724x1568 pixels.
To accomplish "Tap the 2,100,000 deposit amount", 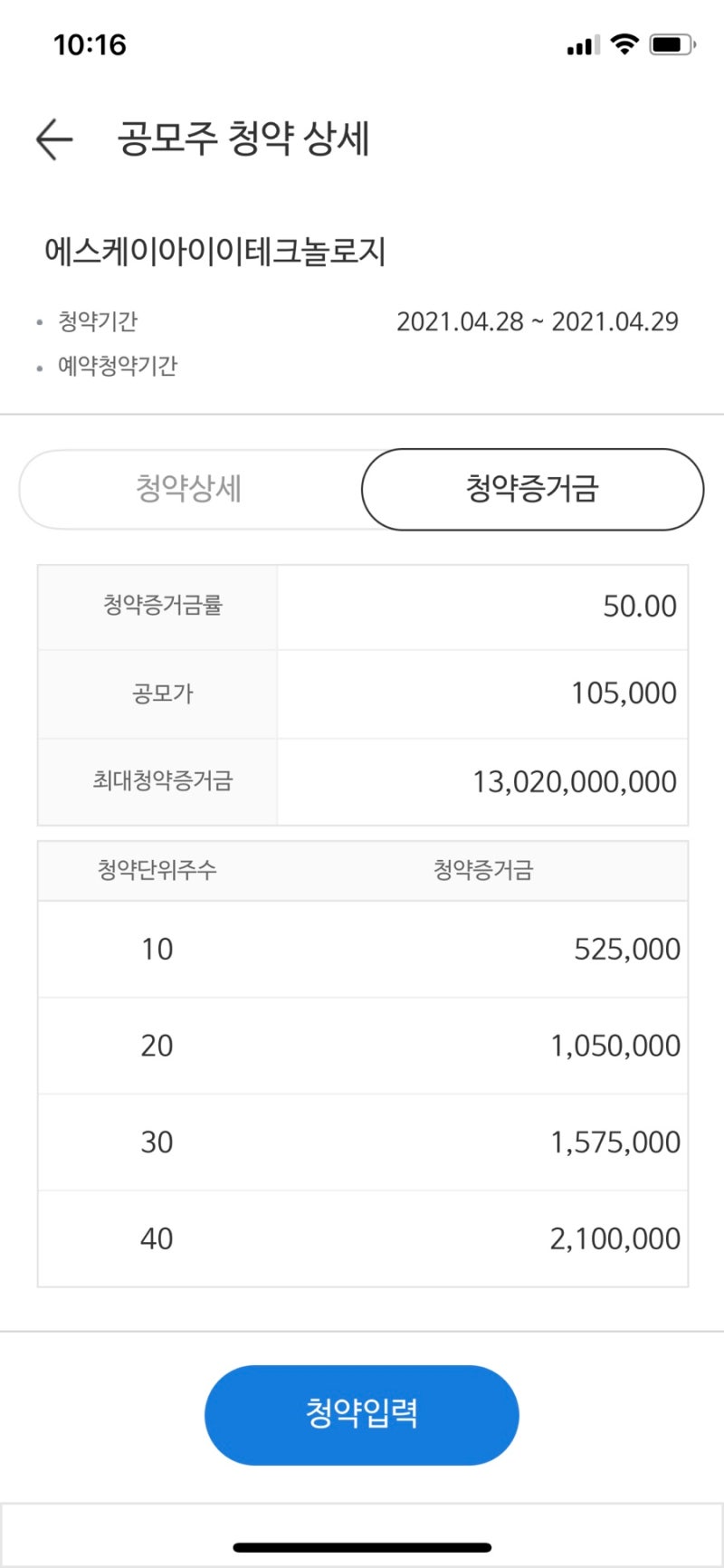I will [614, 1238].
